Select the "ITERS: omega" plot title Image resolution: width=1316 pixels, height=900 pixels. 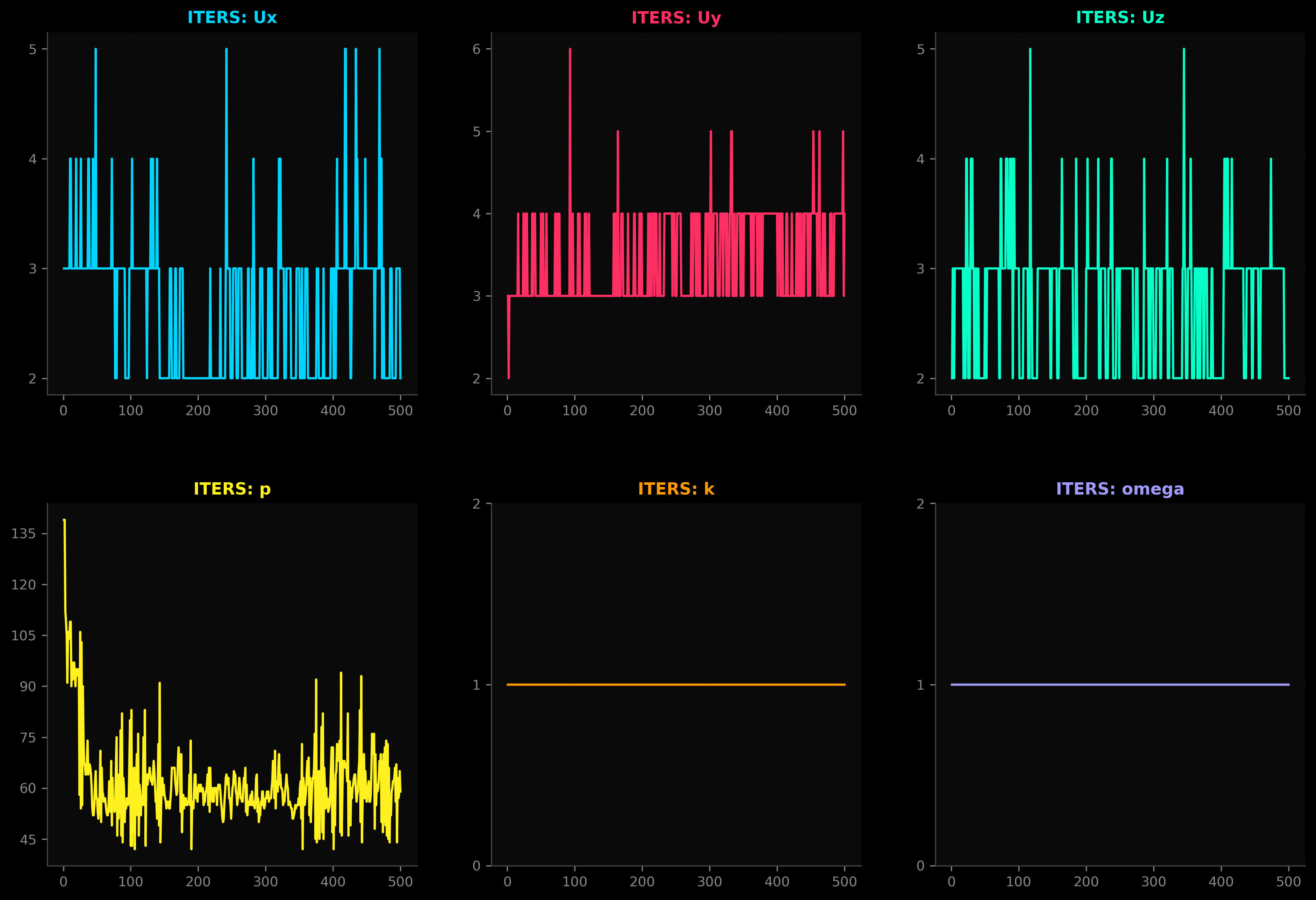point(1120,489)
